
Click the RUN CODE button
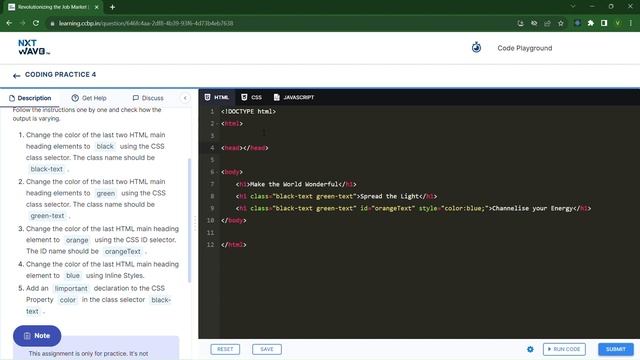(564, 349)
